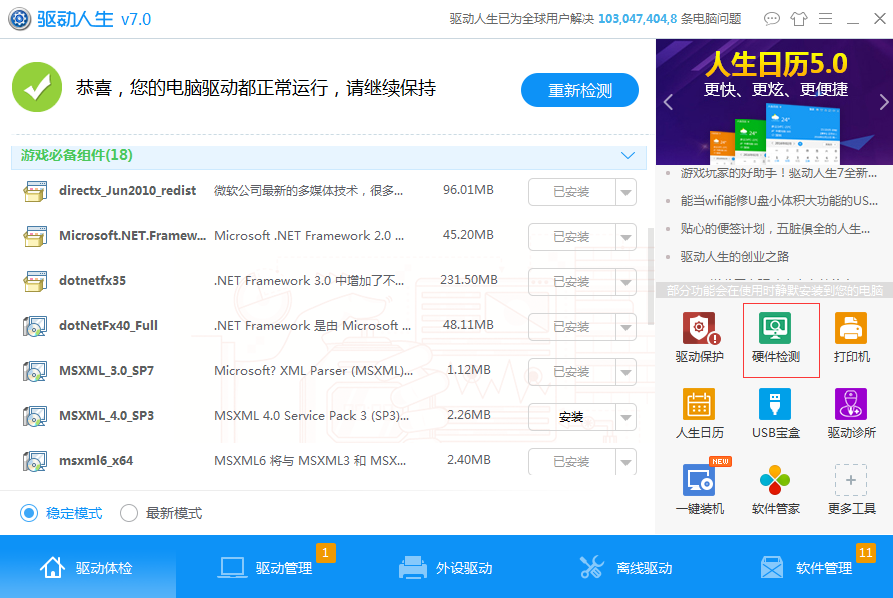
Task: Start 一键装机 one-click install tool
Action: 699,490
